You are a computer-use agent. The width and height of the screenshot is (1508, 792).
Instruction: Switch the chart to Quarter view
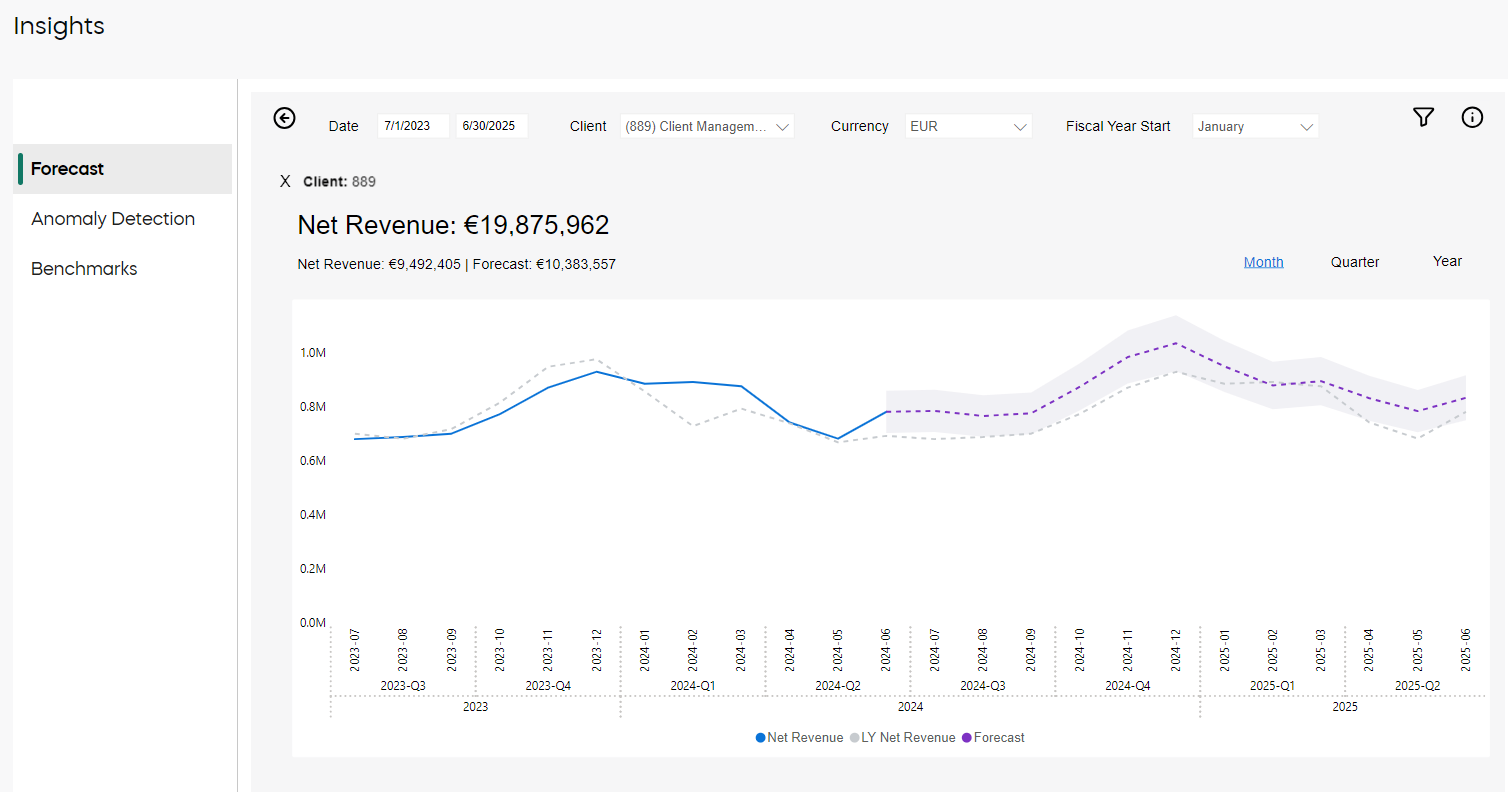[1355, 262]
